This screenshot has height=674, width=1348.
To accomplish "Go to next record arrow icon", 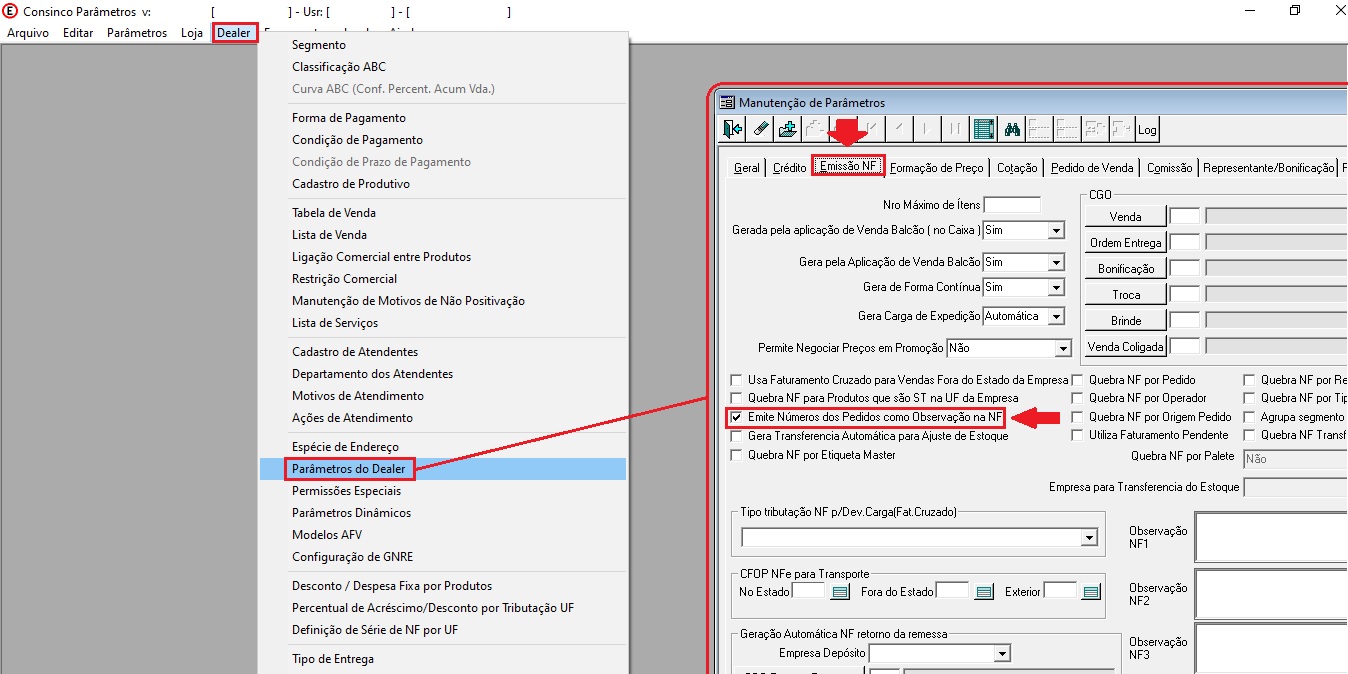I will 928,129.
